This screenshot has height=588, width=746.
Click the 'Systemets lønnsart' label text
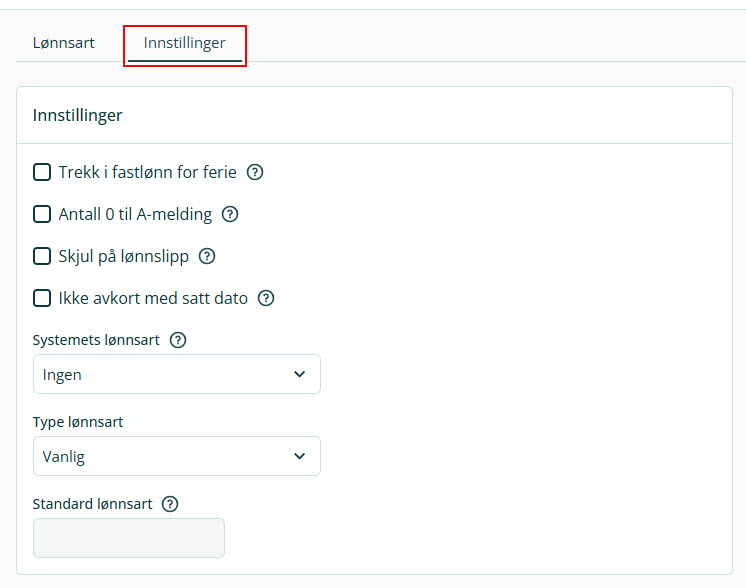[96, 340]
